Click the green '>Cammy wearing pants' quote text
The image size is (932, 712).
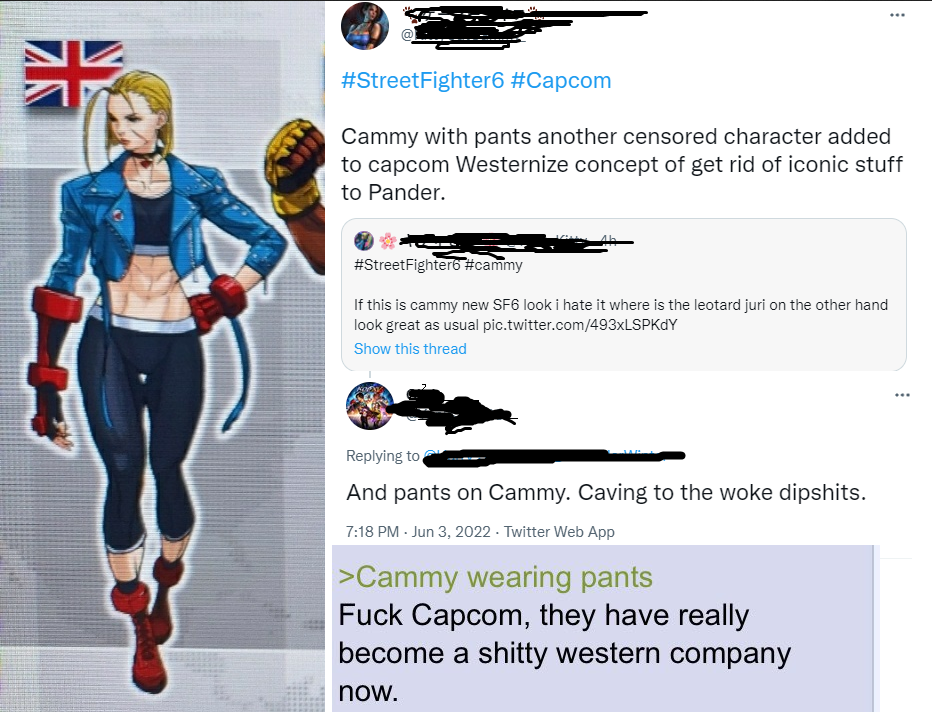495,577
